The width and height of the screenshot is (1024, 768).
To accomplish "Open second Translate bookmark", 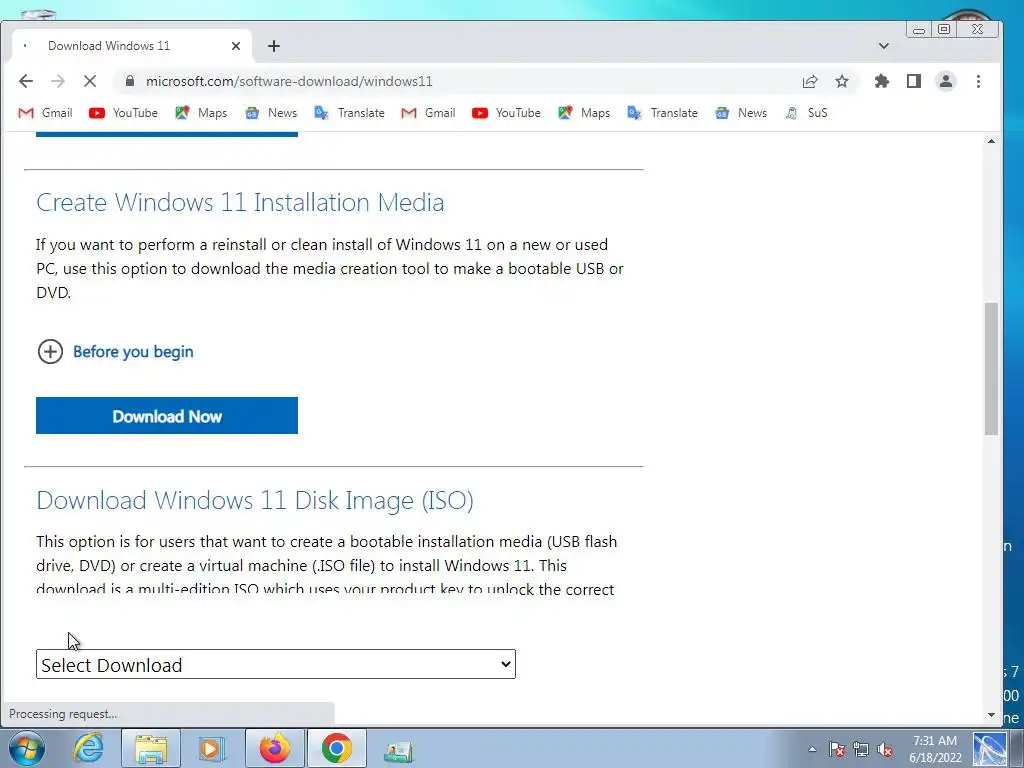I will (662, 113).
